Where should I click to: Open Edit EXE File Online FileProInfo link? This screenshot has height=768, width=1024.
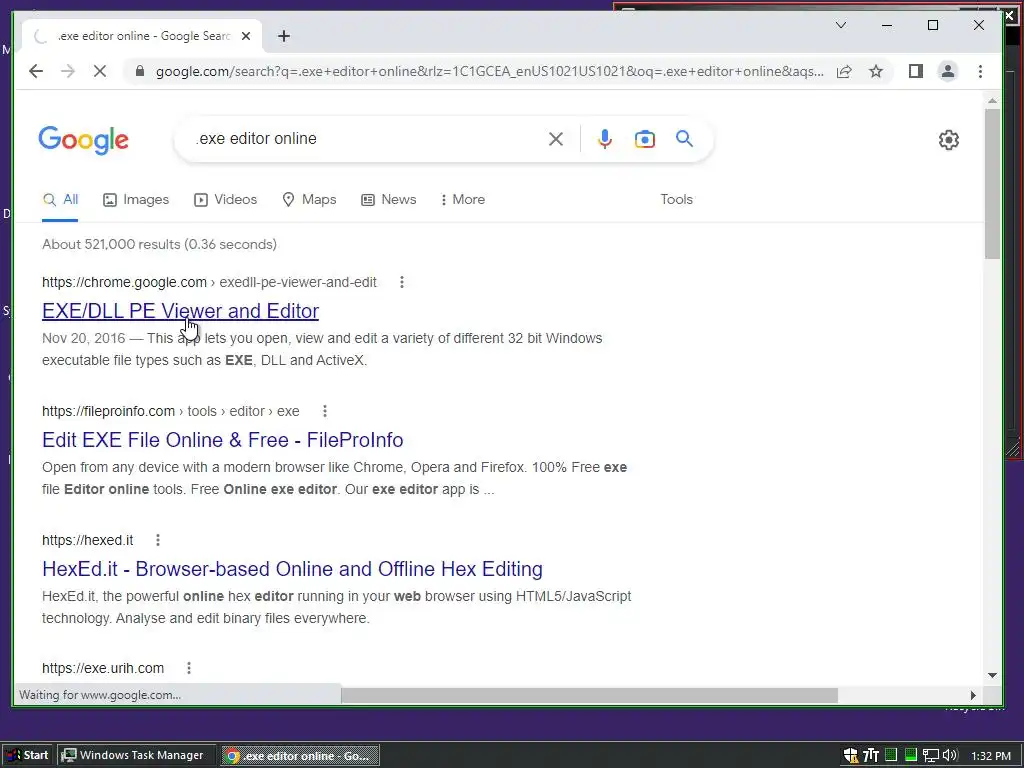(x=223, y=440)
